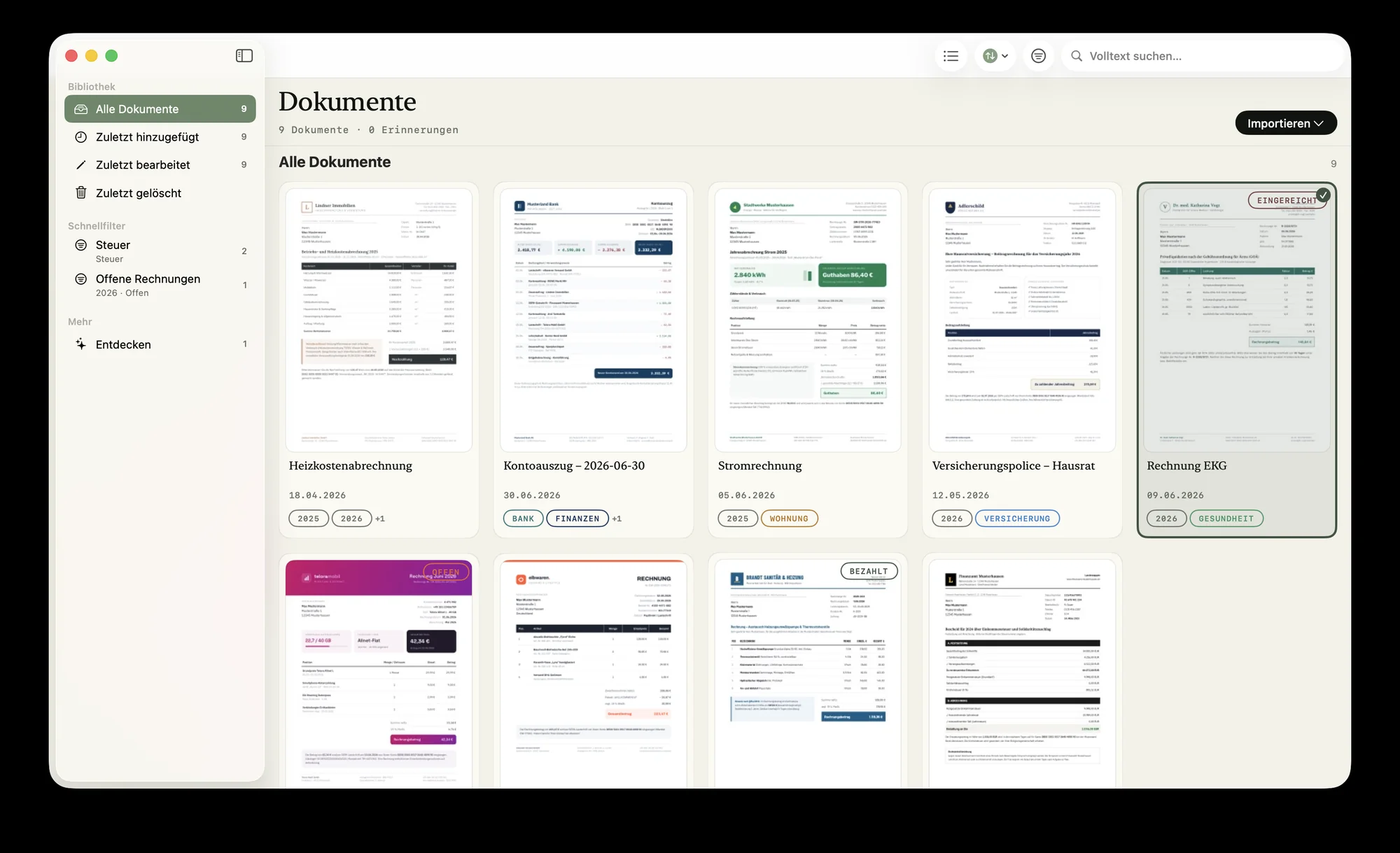
Task: Click the filter icon beside Steuer
Action: coord(81,245)
